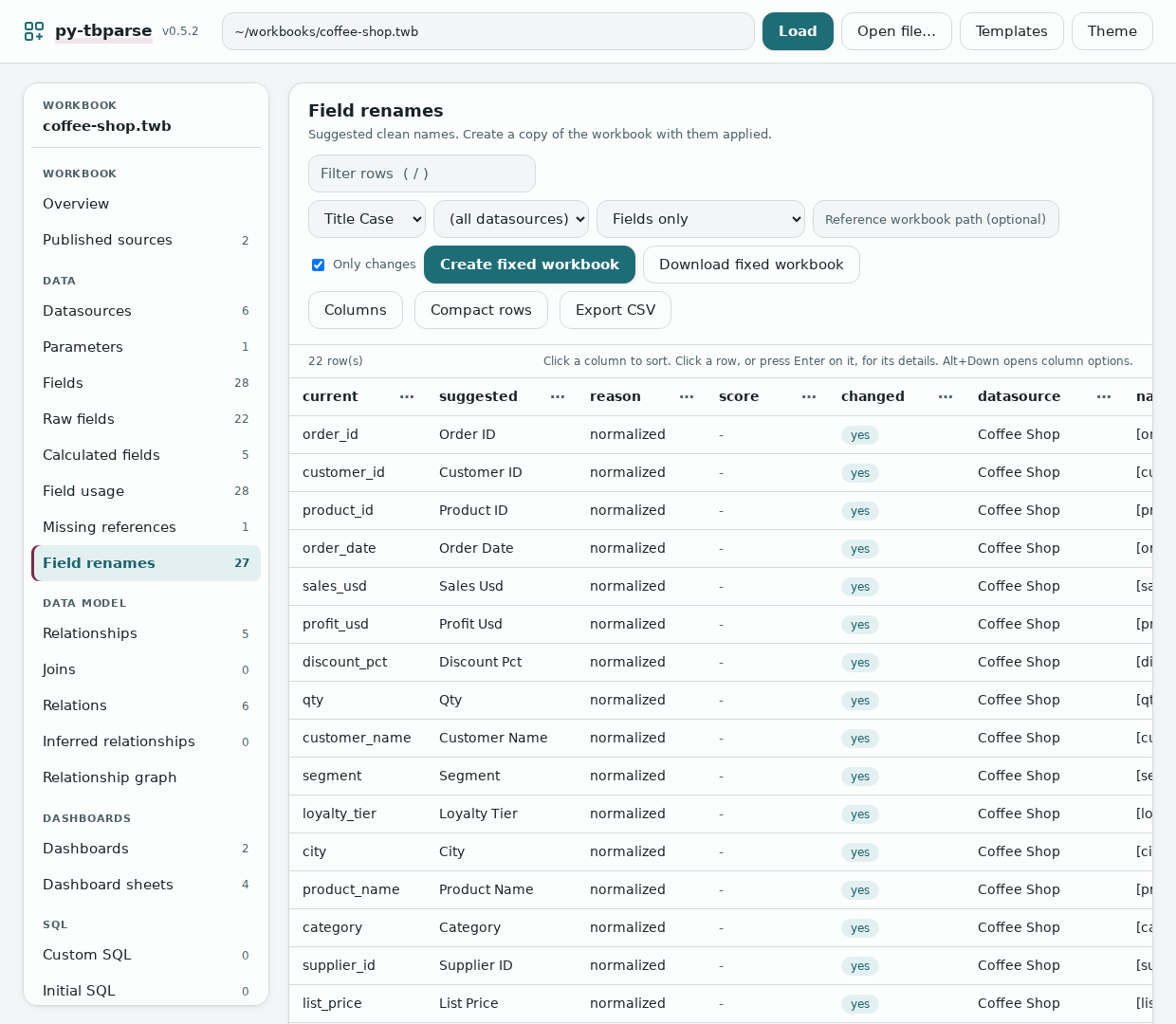Expand the Fields only scope dropdown
The height and width of the screenshot is (1024, 1176).
701,219
